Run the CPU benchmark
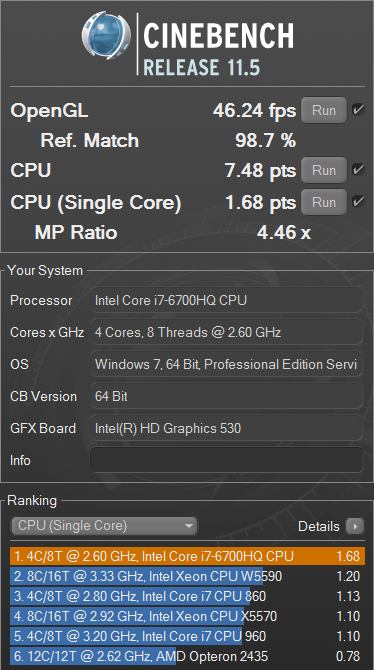Screen dimensions: 374x670 (324, 170)
